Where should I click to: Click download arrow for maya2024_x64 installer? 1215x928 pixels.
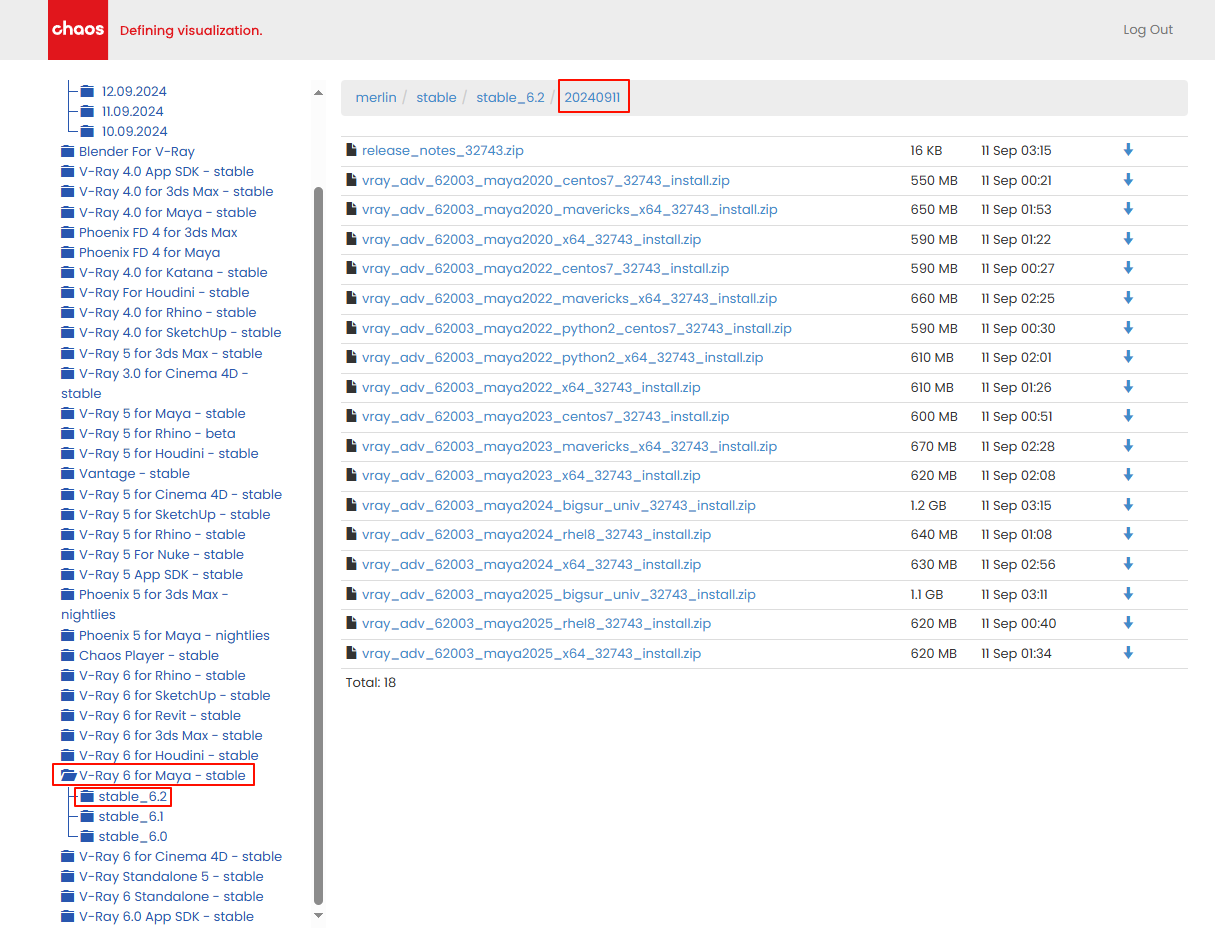click(1128, 564)
